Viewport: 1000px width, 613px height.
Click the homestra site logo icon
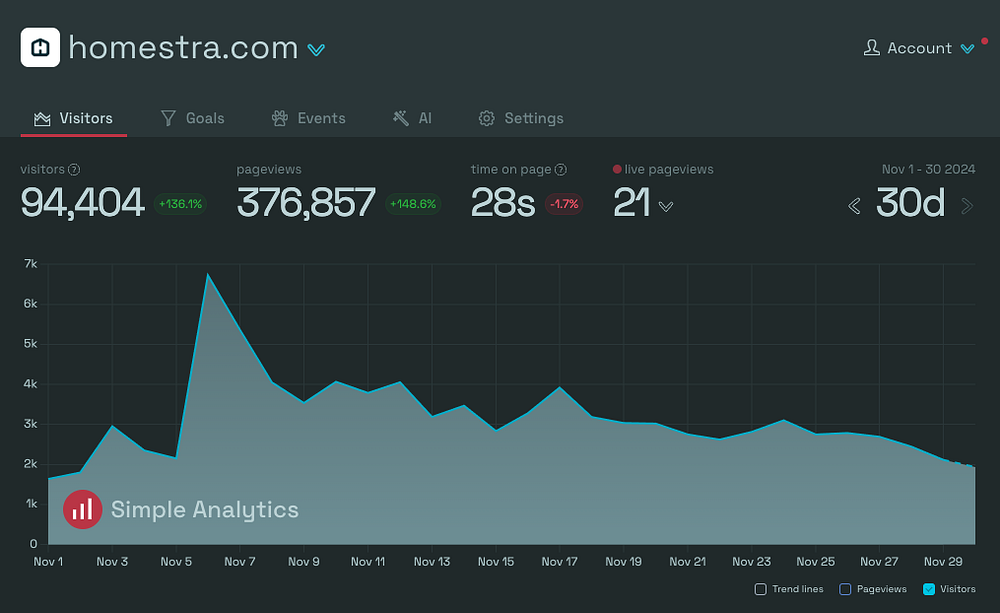click(40, 47)
